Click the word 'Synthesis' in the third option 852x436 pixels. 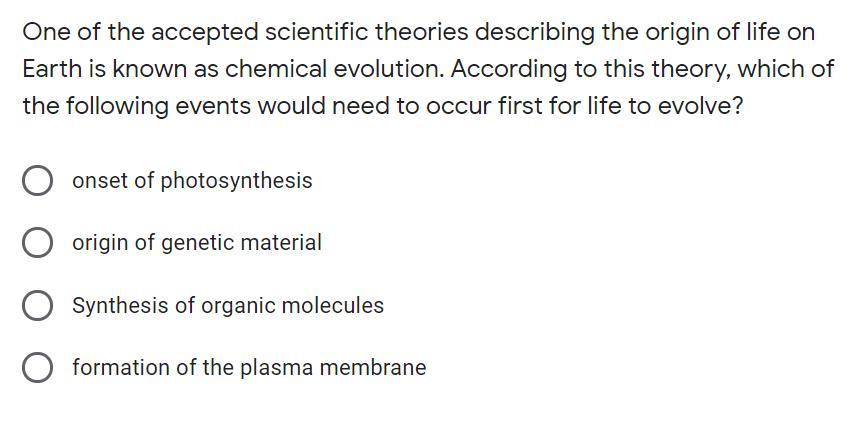coord(120,306)
